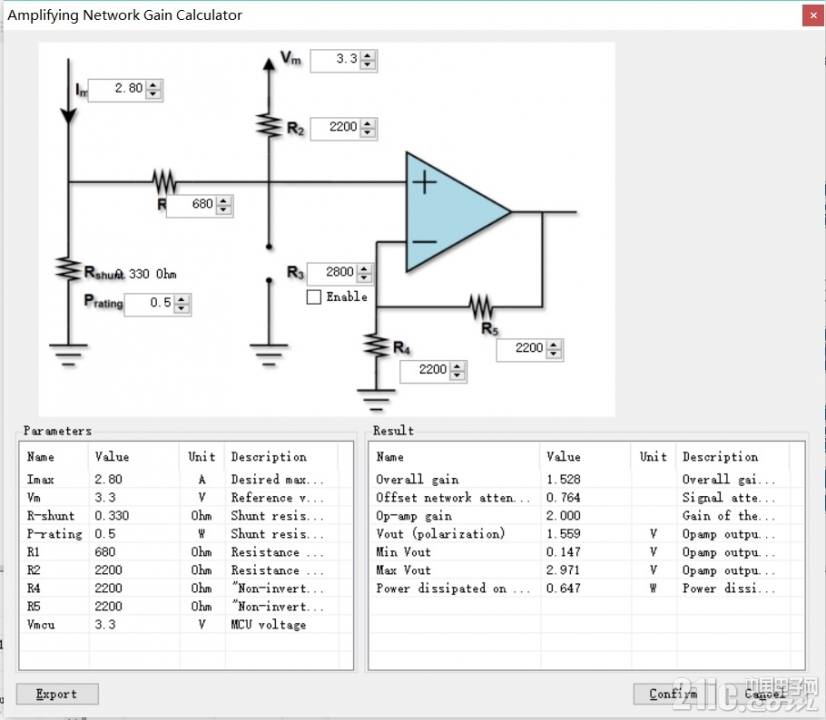The width and height of the screenshot is (826, 720).
Task: Decrease the Vm voltage spinner value
Action: [368, 65]
